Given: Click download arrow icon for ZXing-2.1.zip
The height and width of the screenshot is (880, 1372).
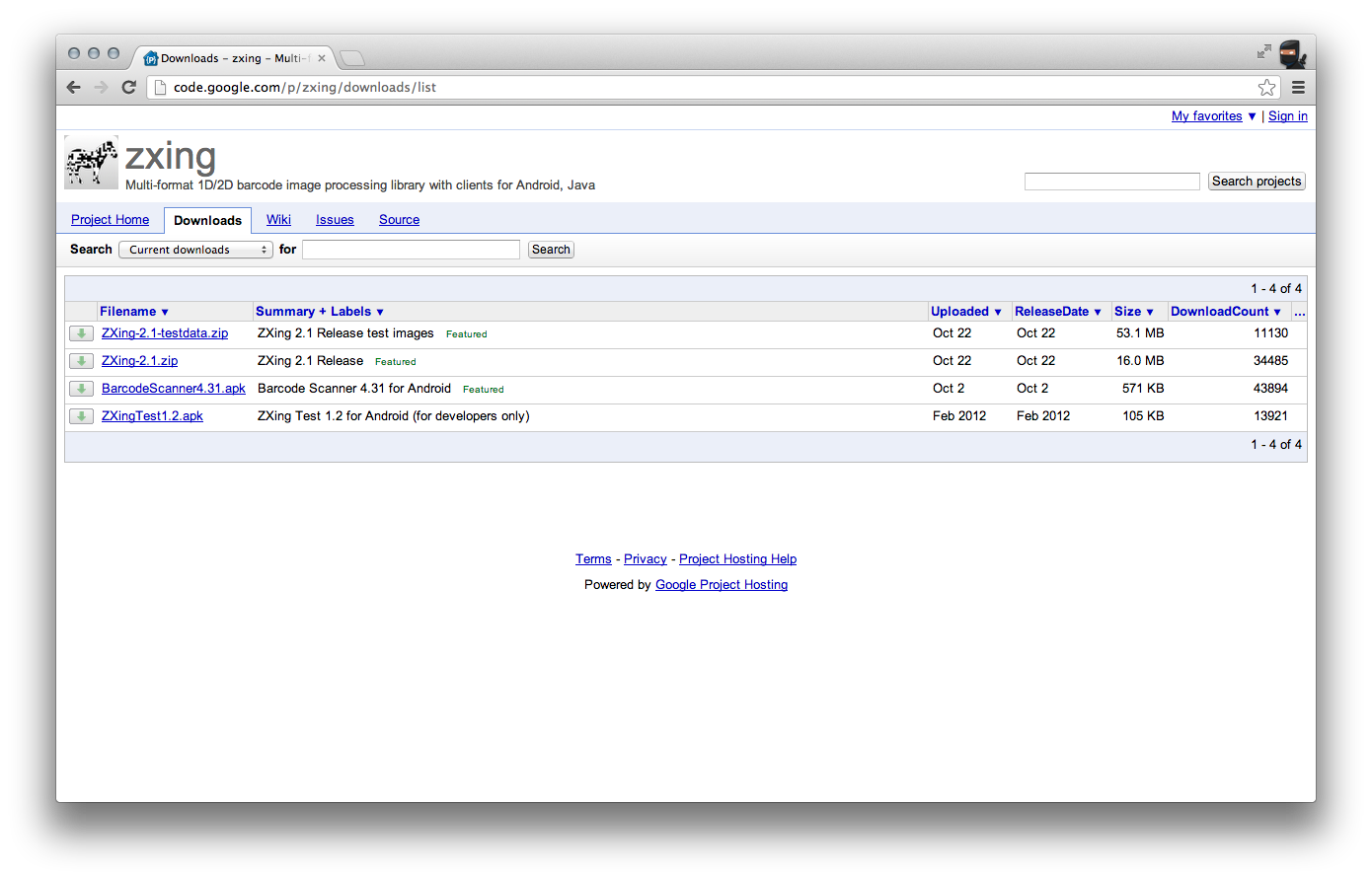Looking at the screenshot, I should tap(81, 361).
